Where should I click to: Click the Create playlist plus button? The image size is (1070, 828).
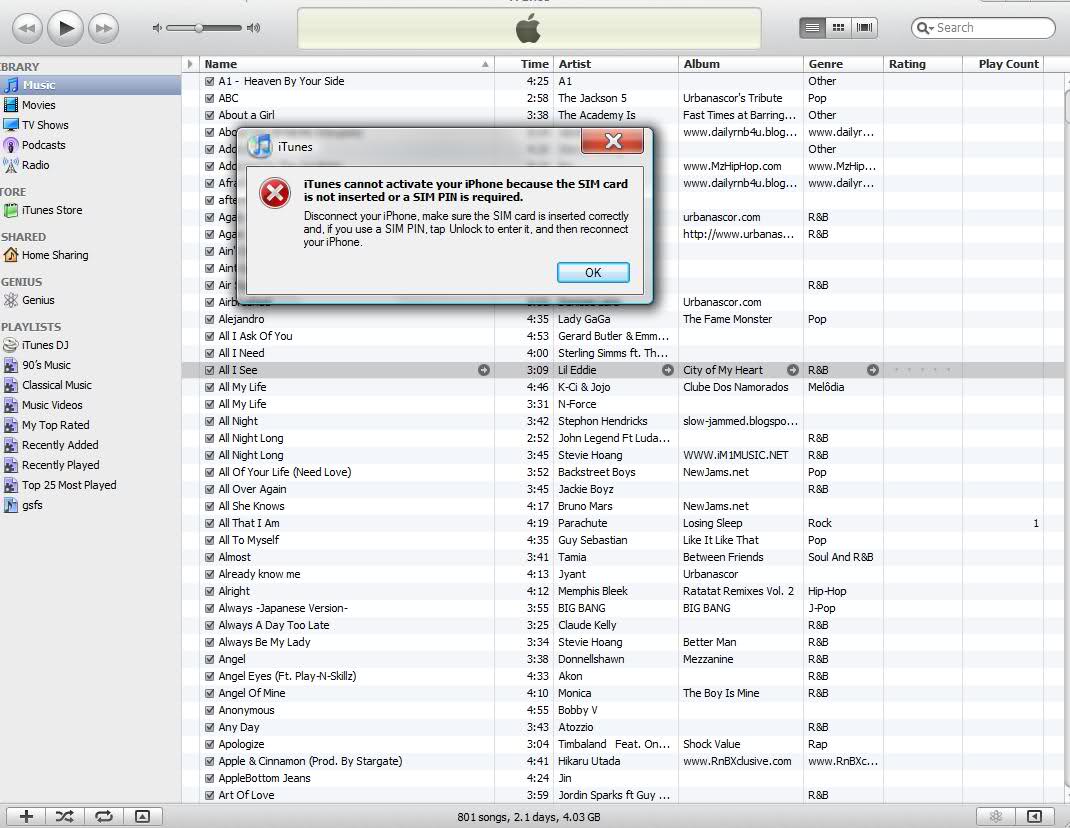point(26,816)
